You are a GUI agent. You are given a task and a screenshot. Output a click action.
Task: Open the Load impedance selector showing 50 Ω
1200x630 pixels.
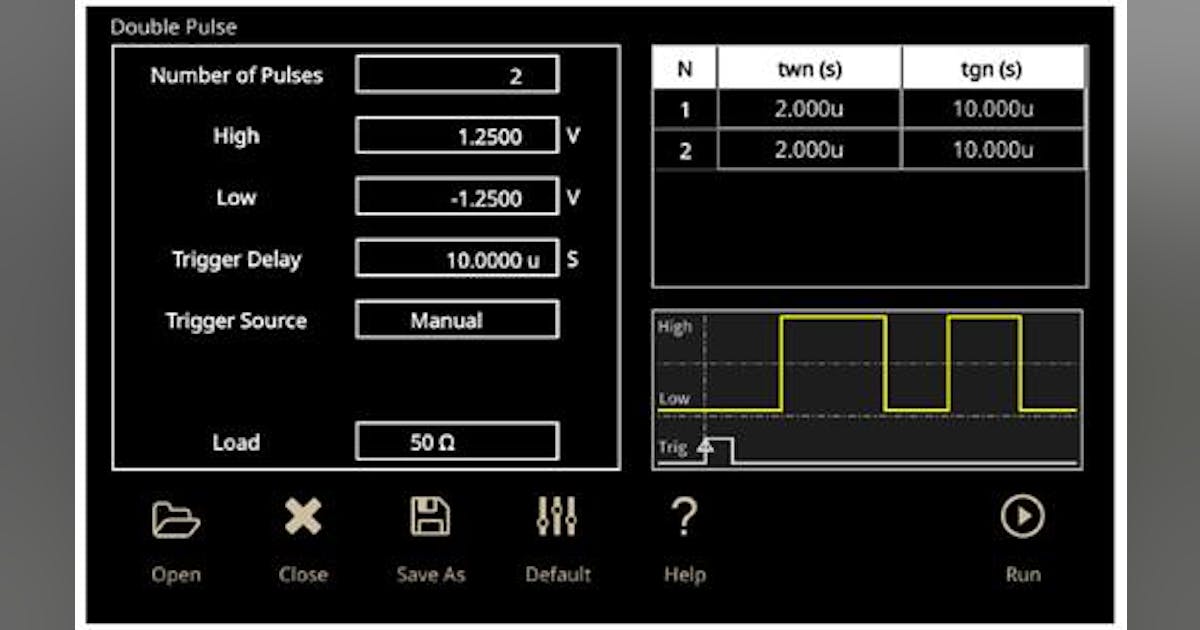click(456, 443)
